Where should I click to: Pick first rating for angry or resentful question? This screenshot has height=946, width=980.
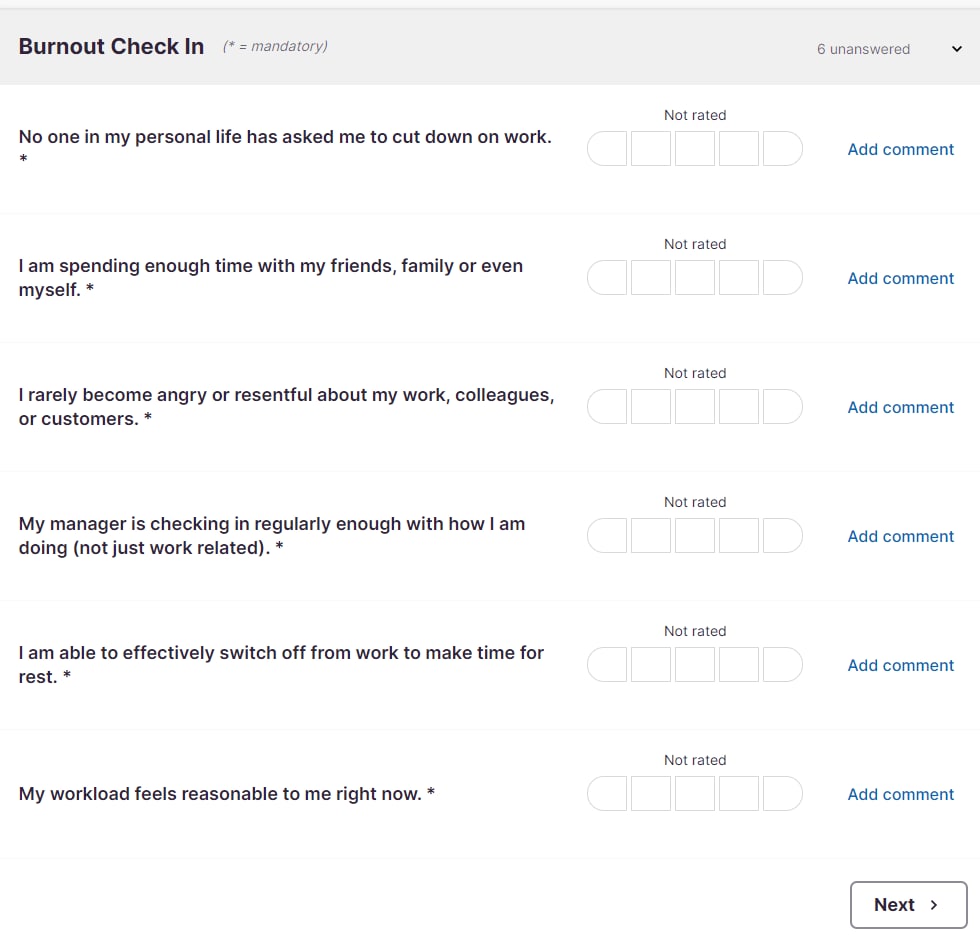tap(607, 407)
